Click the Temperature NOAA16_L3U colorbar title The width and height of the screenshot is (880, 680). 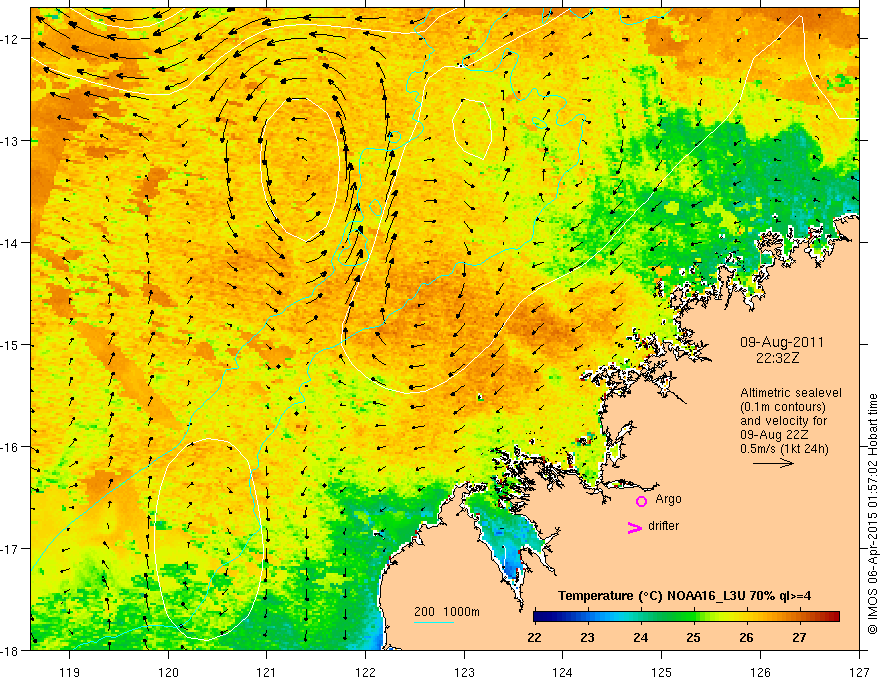coord(684,596)
